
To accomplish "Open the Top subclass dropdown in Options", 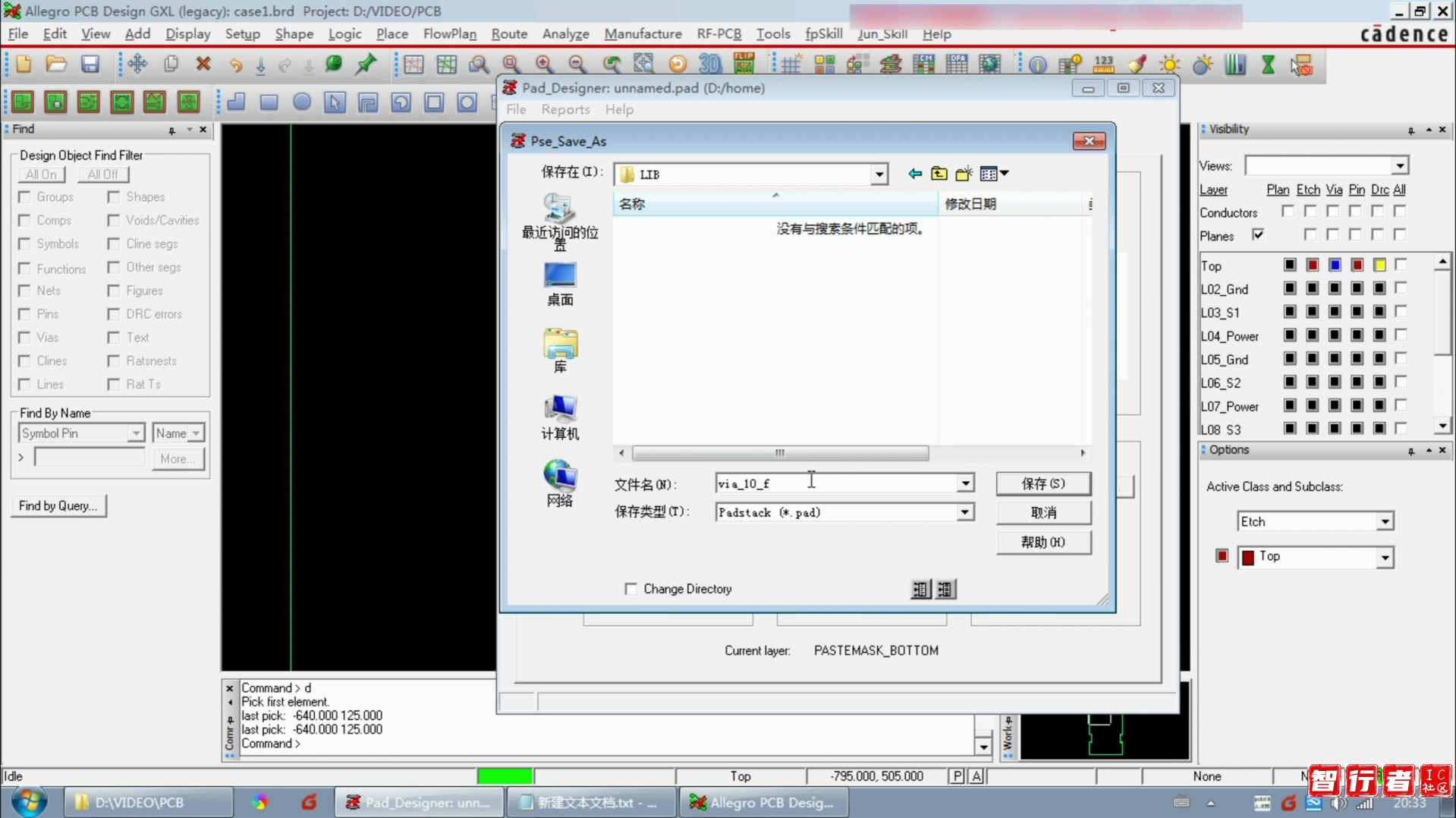I will click(1385, 558).
